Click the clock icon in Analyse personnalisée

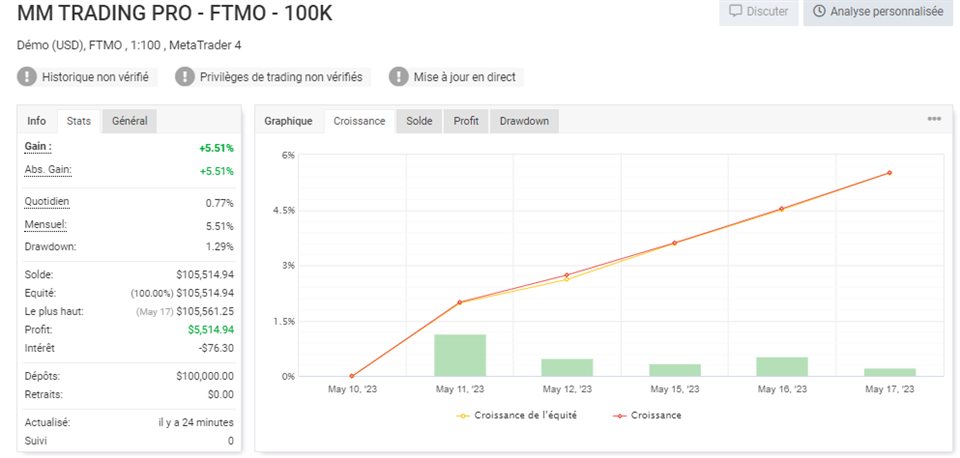click(x=820, y=12)
